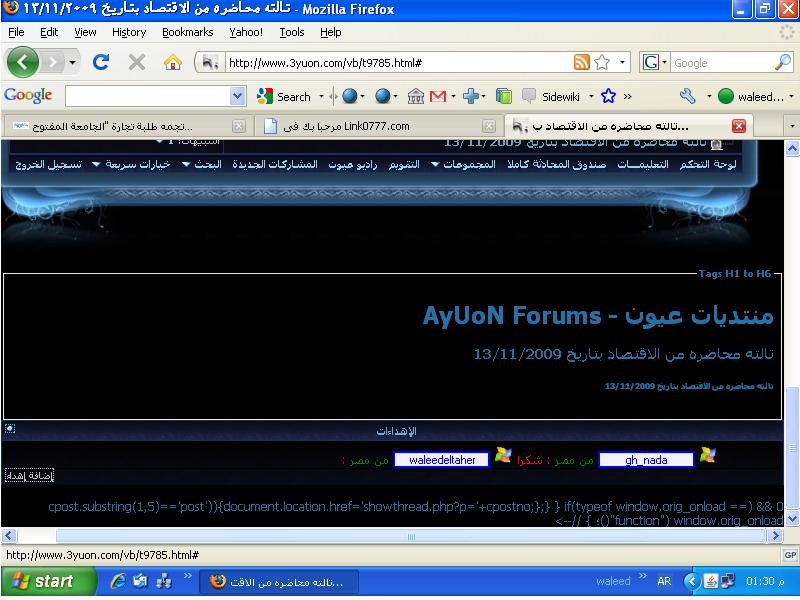Image resolution: width=800 pixels, height=600 pixels.
Task: Open the Bookmarks menu
Action: tap(187, 32)
